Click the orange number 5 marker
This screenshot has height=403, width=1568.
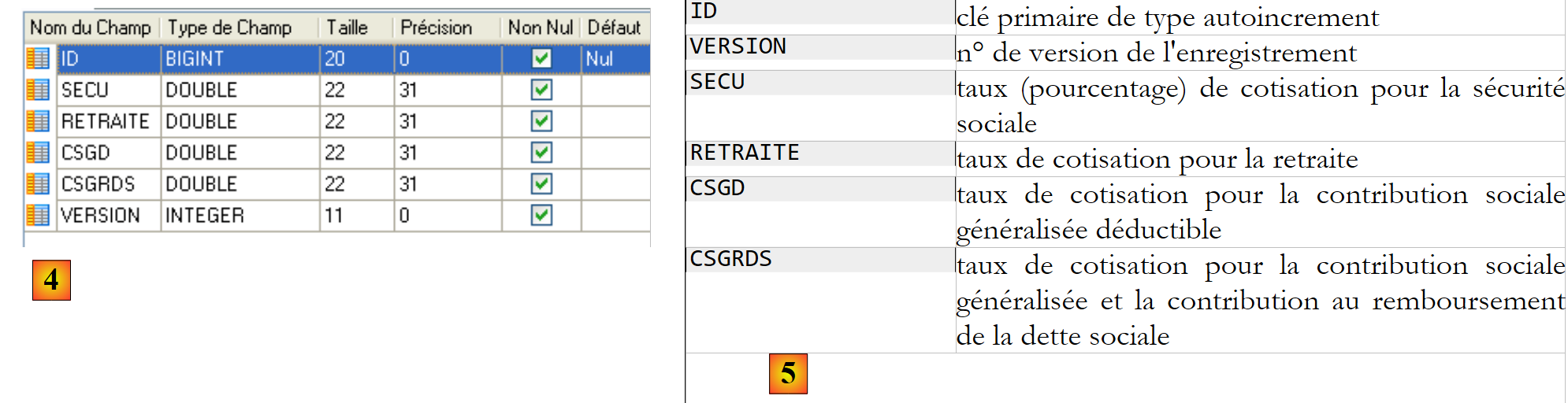click(x=788, y=374)
